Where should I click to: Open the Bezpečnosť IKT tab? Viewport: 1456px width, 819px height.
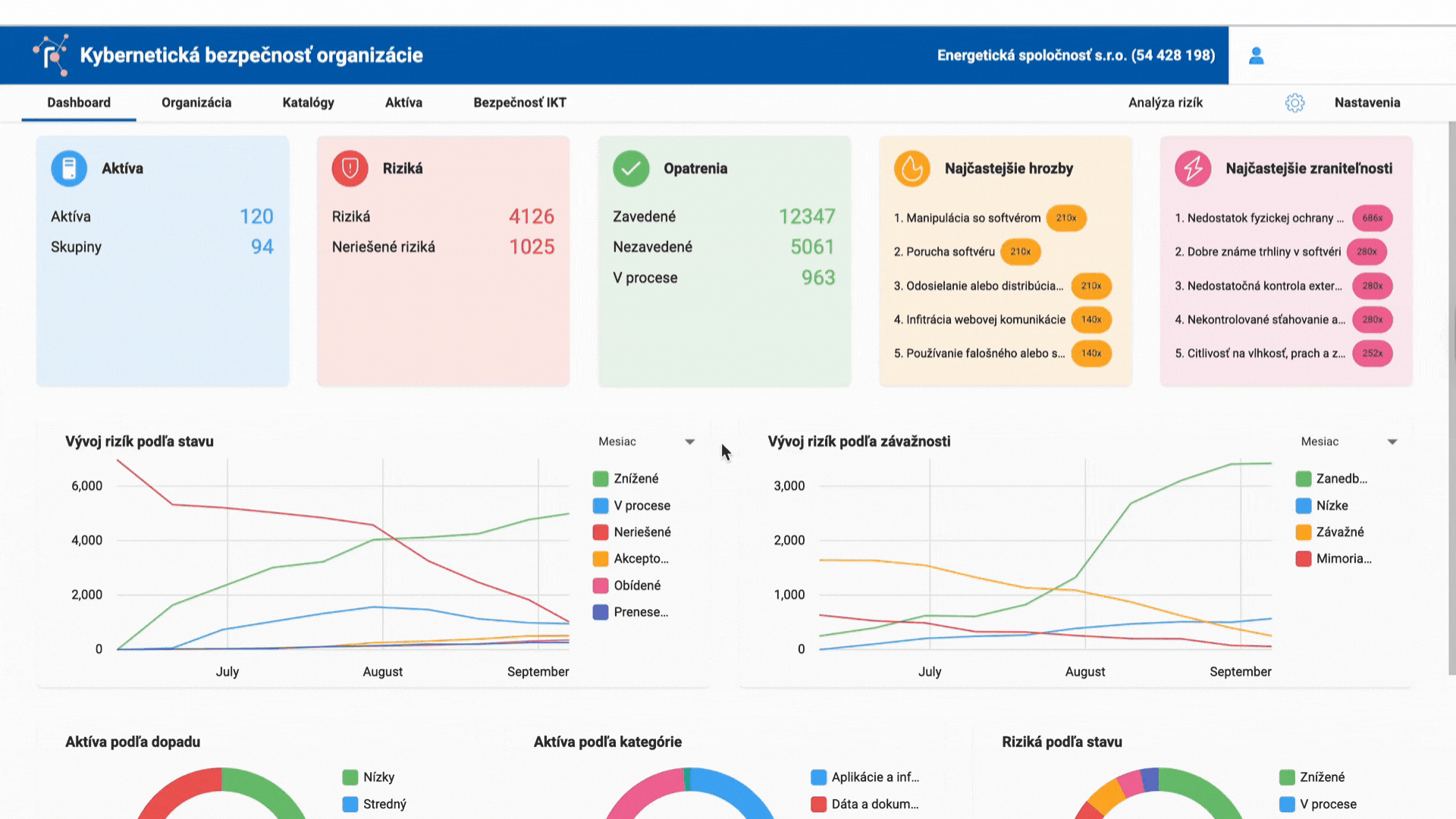pyautogui.click(x=519, y=102)
